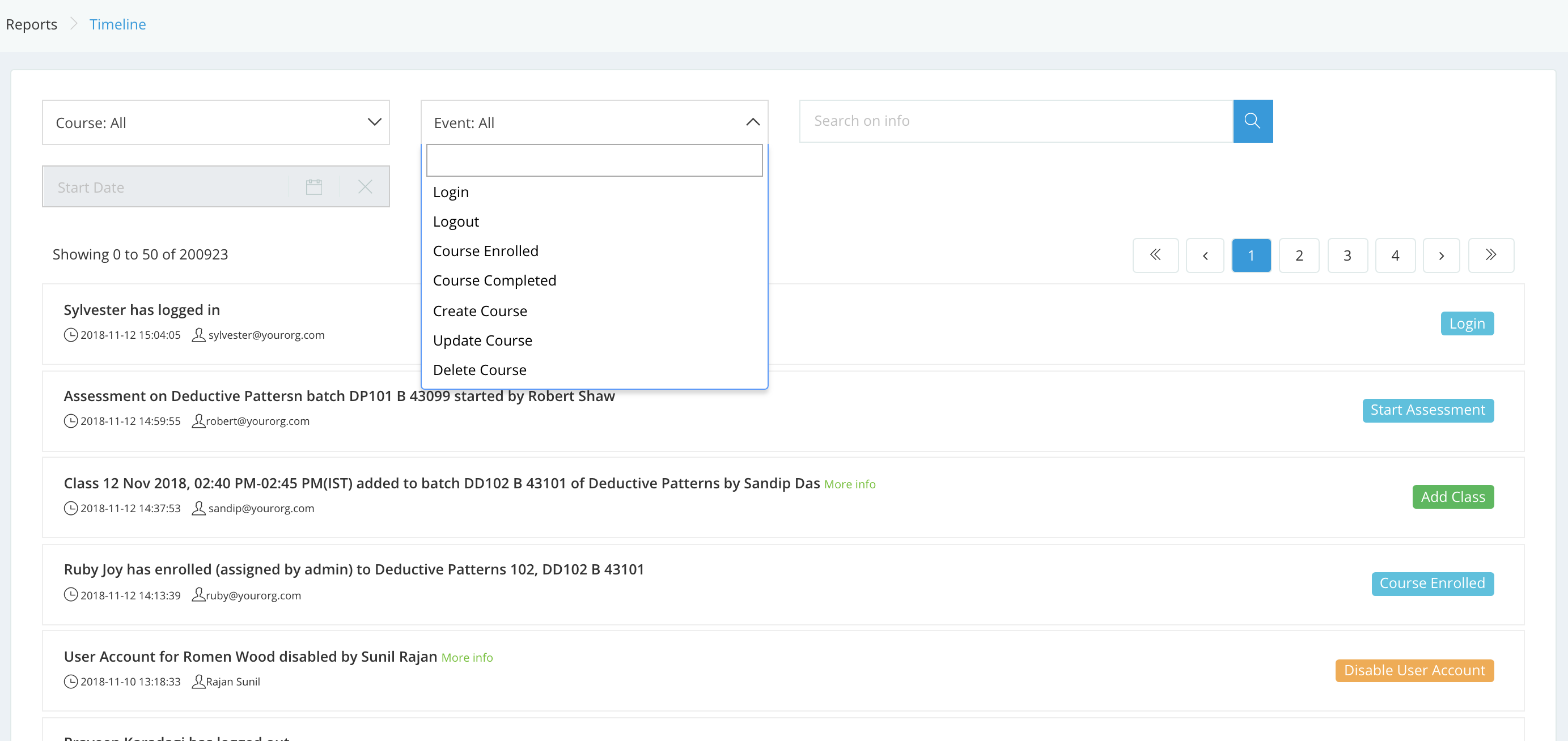Click clock icon beside 2018-11-12 14:13:39
The height and width of the screenshot is (741, 1568).
pyautogui.click(x=71, y=594)
